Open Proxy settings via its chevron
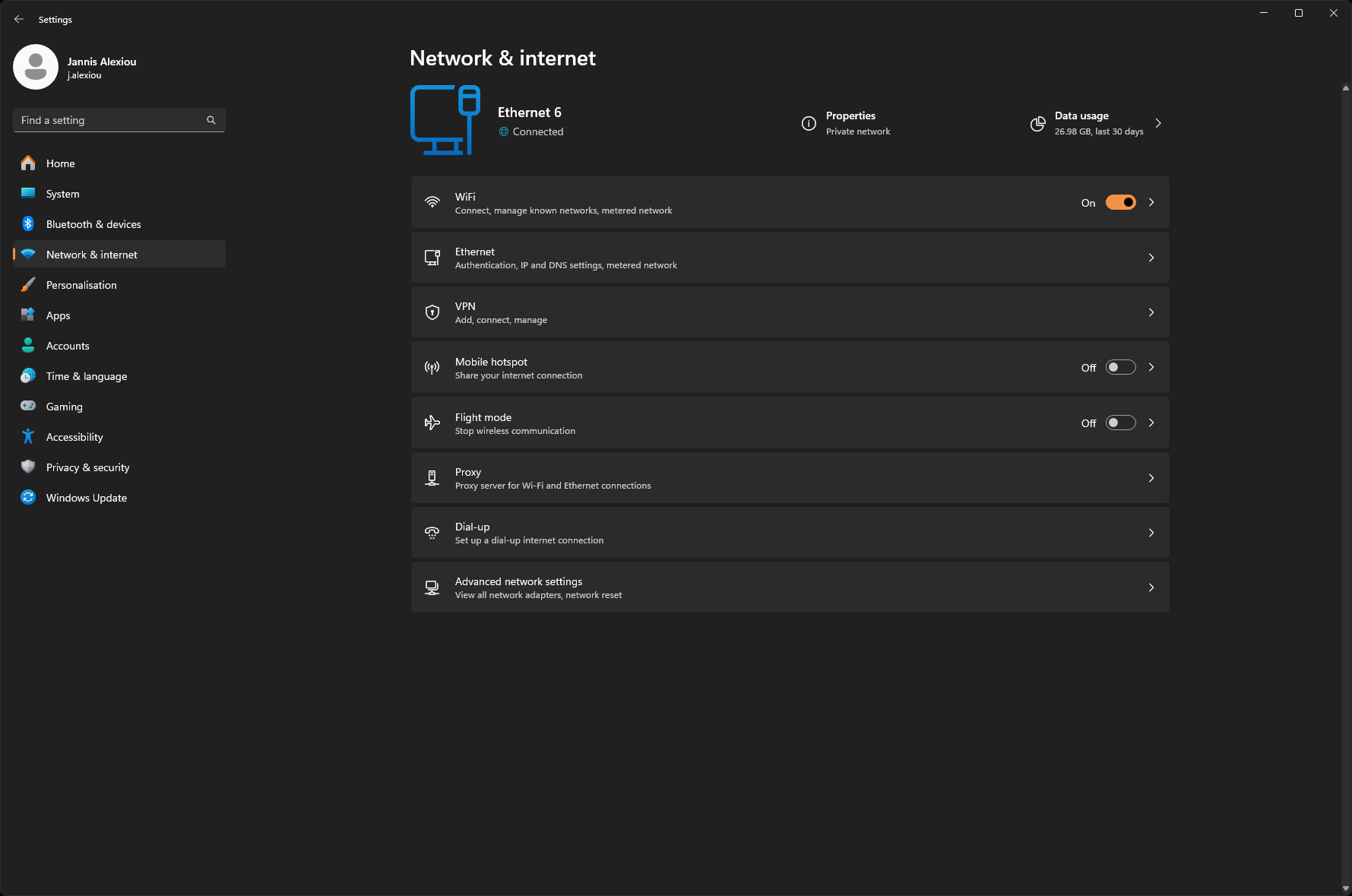The width and height of the screenshot is (1352, 896). click(x=1151, y=478)
